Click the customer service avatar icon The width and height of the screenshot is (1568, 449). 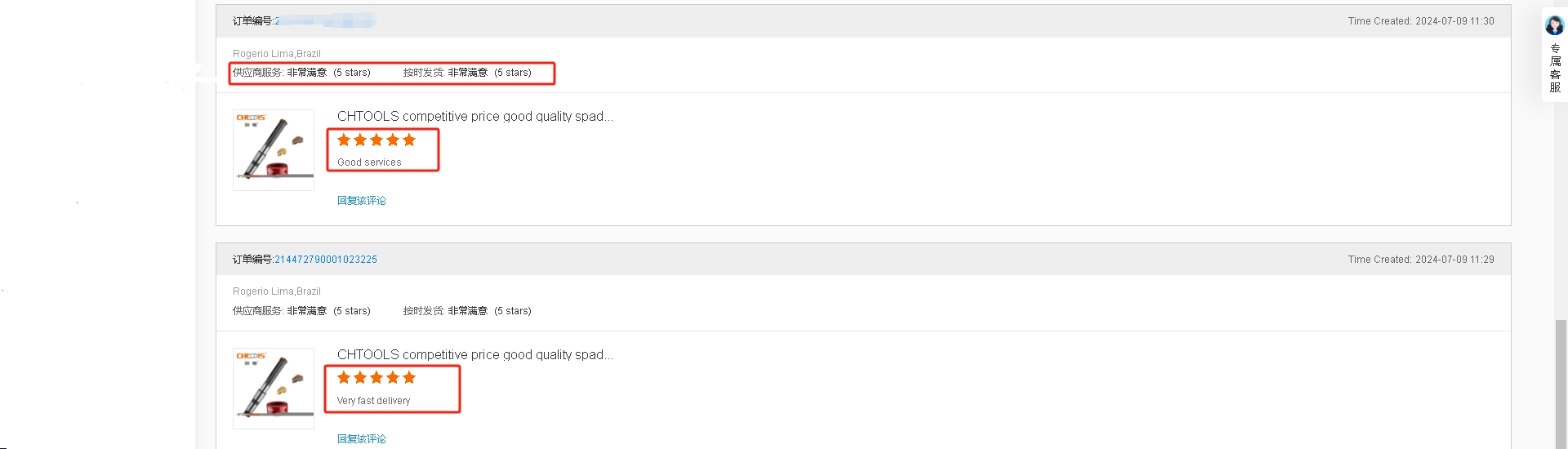tap(1554, 25)
